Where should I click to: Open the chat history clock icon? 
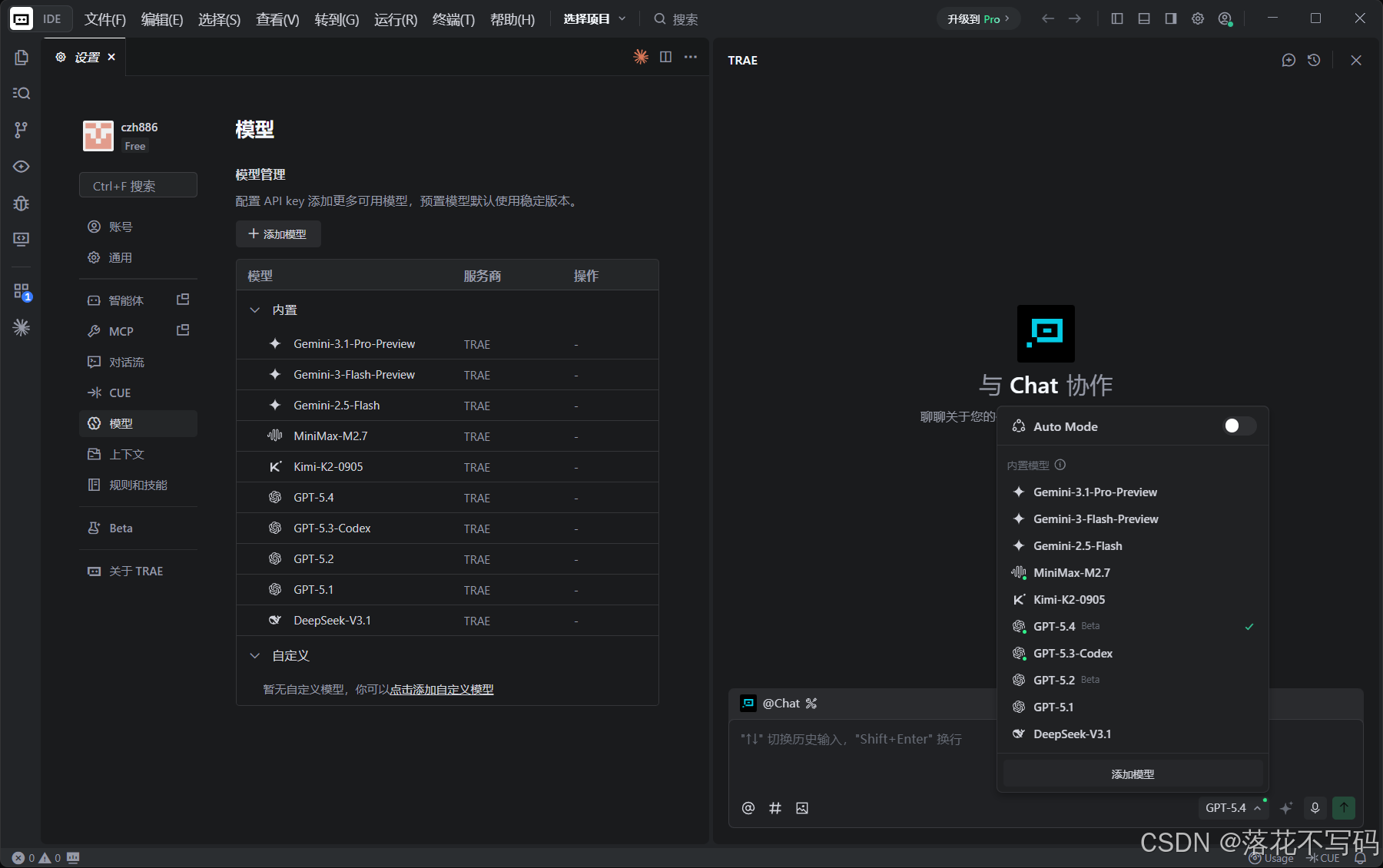(1314, 60)
